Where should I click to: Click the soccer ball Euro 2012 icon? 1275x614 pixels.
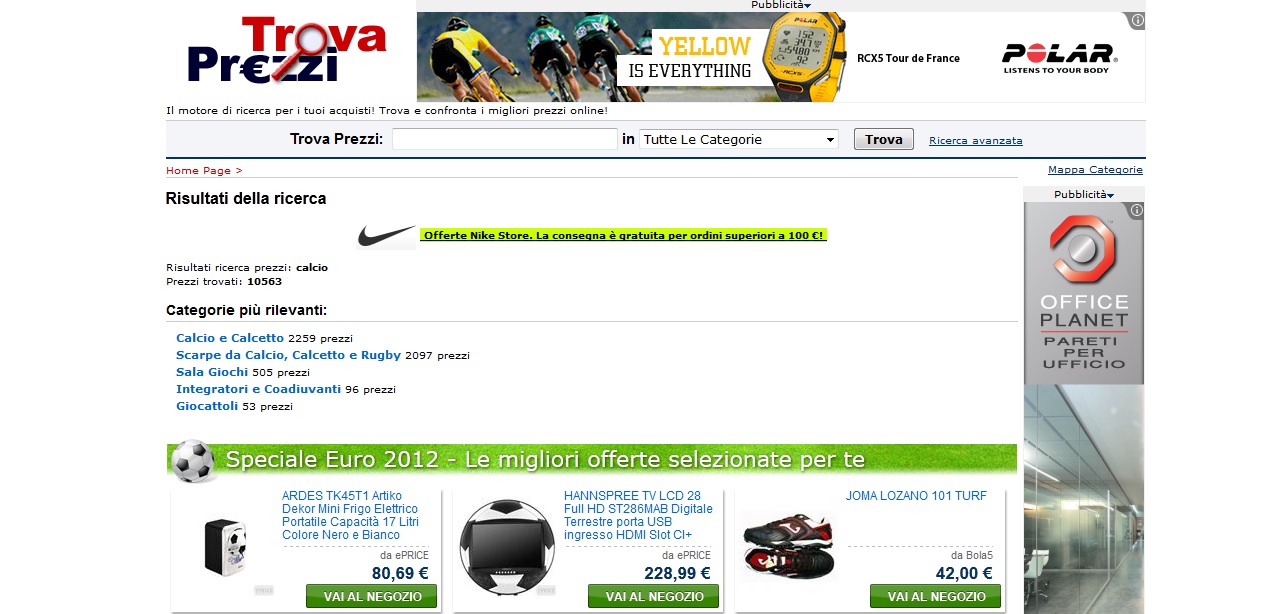click(x=192, y=461)
